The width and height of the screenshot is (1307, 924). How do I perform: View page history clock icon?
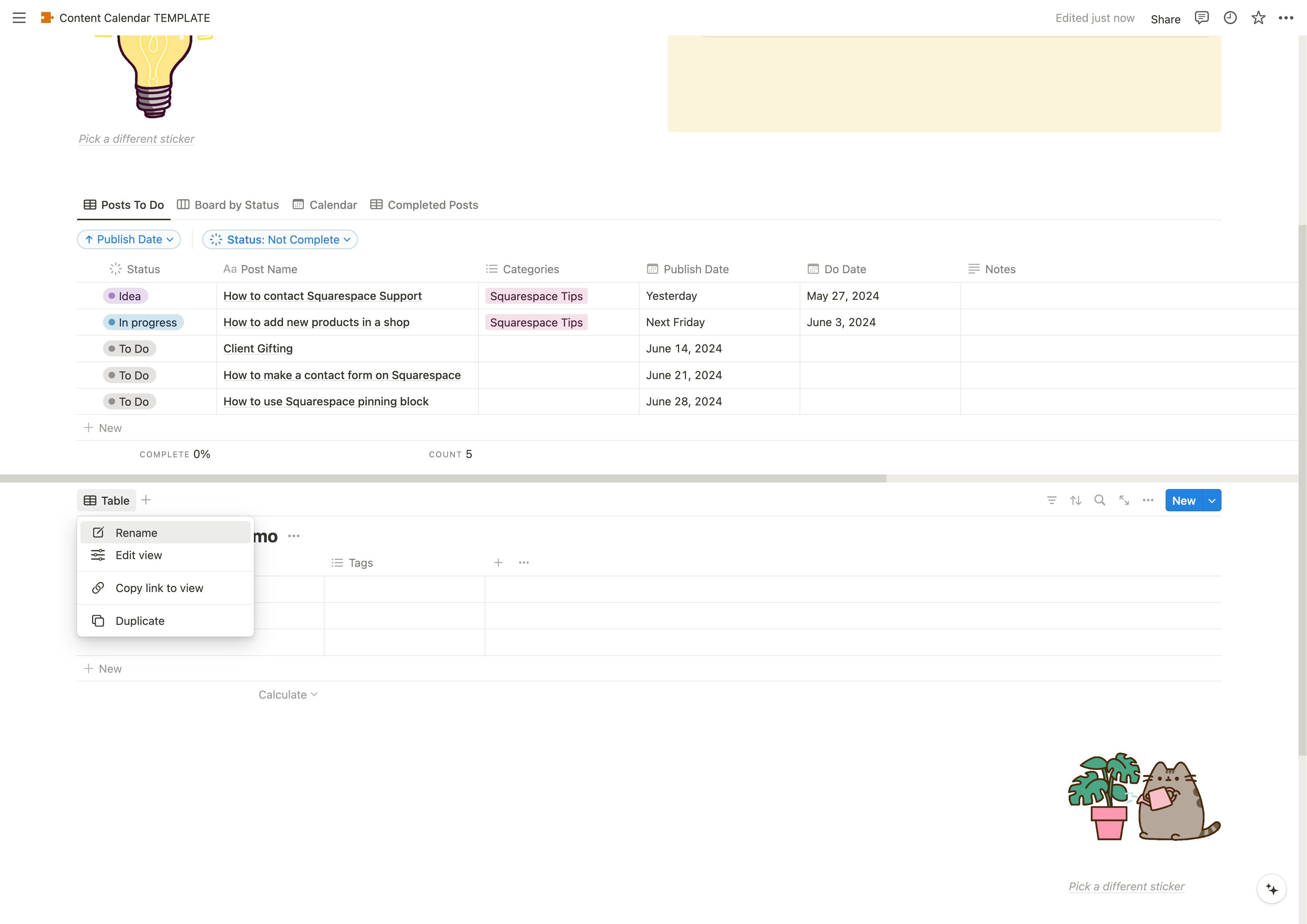pos(1230,18)
